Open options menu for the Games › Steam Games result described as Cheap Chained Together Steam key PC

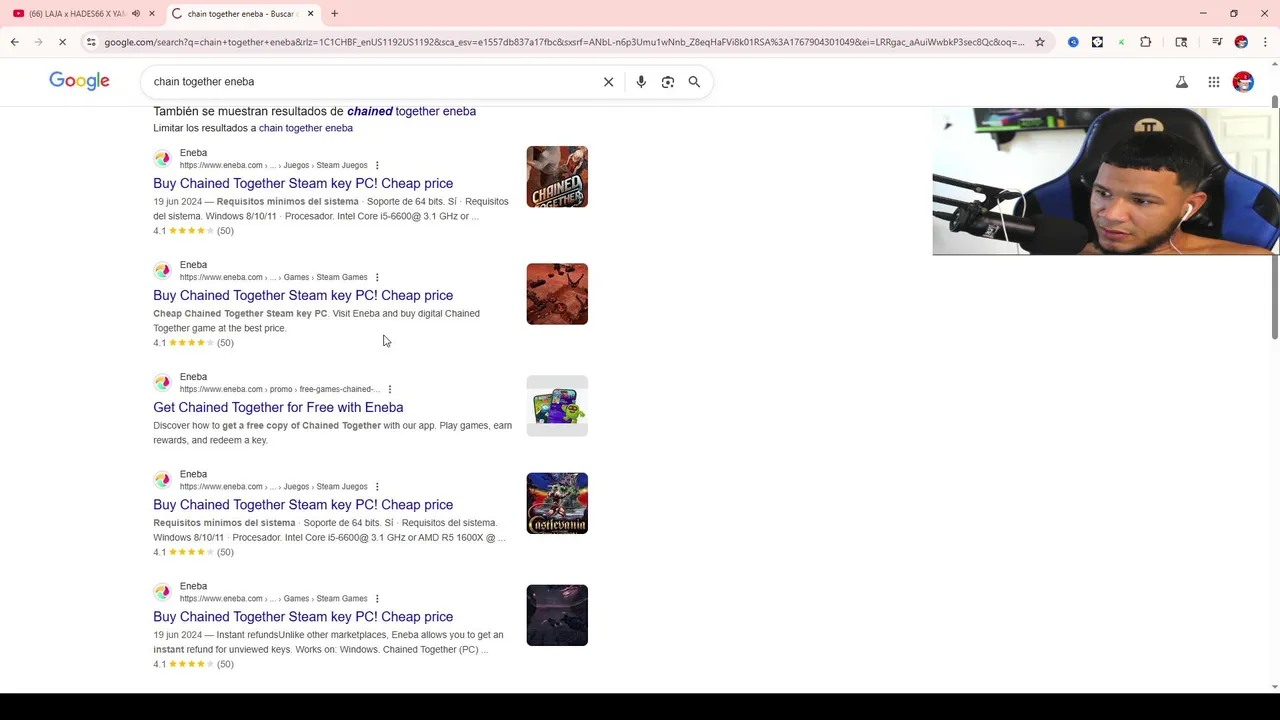[377, 277]
